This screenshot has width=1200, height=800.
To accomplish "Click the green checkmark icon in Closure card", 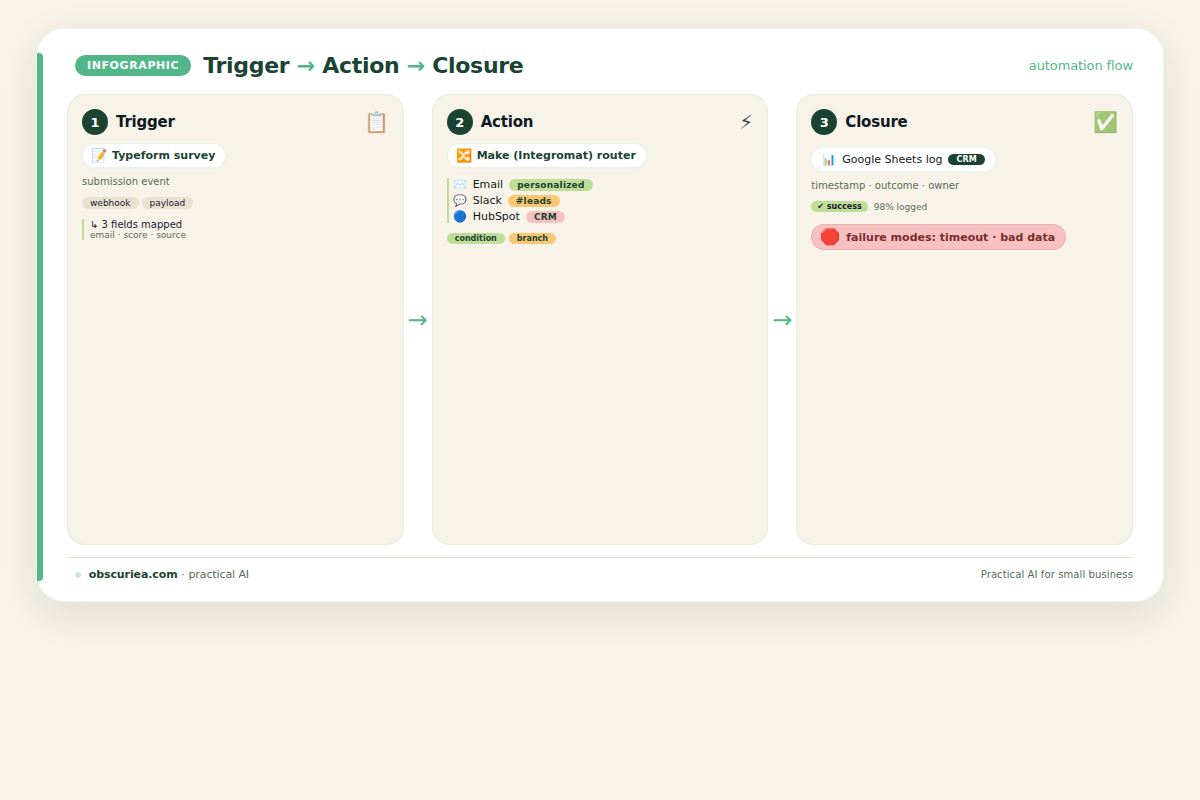I will [x=1105, y=122].
